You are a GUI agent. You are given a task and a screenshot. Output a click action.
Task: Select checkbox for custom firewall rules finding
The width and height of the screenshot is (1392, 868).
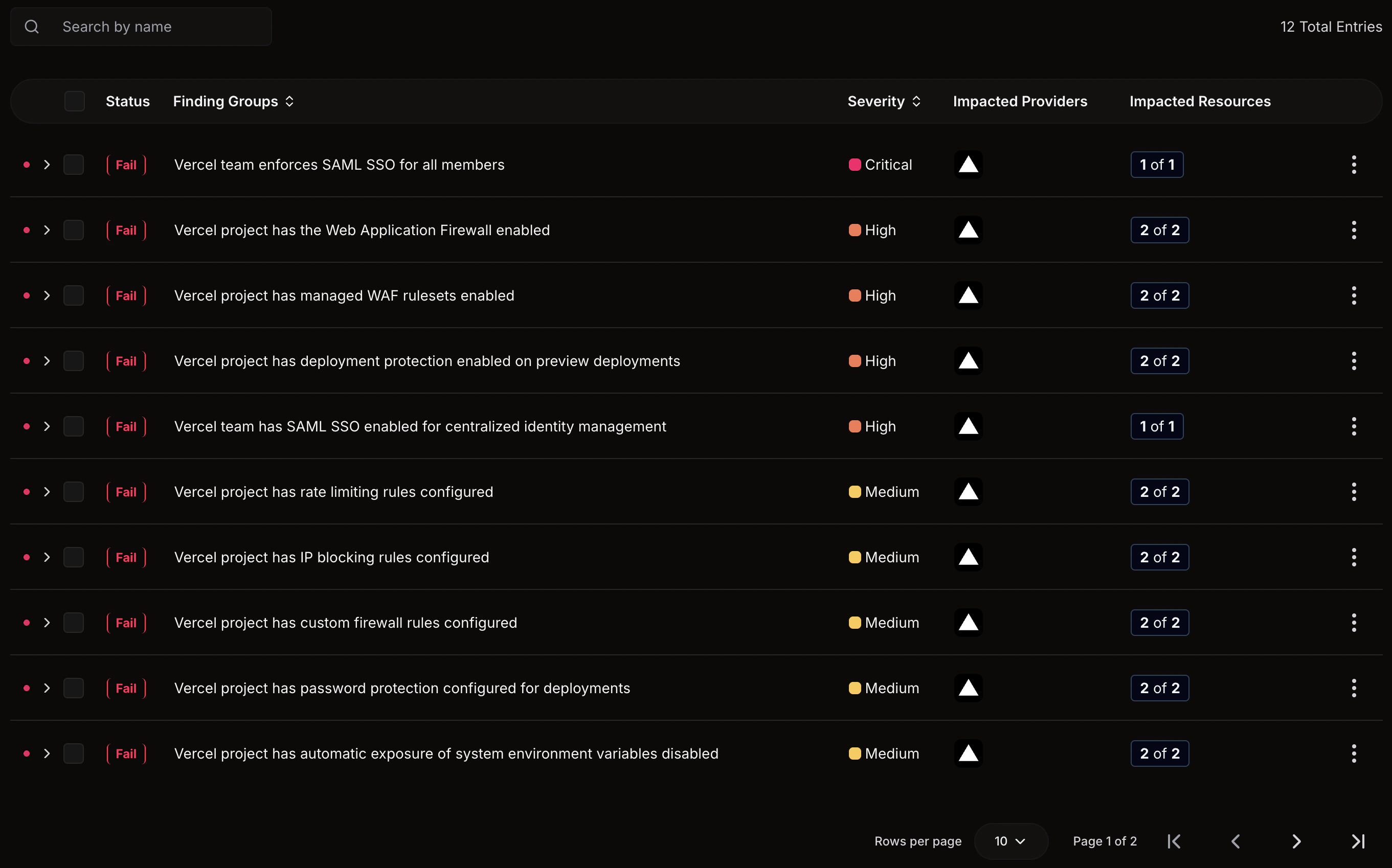(x=74, y=623)
